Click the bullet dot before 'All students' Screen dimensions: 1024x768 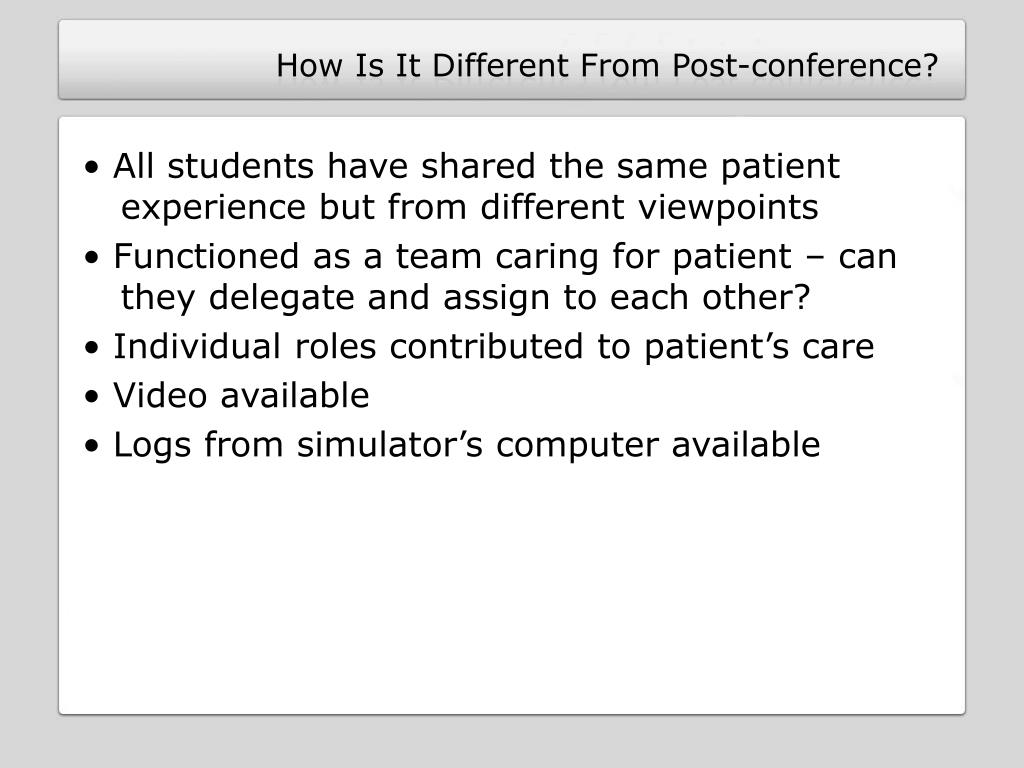tap(92, 167)
